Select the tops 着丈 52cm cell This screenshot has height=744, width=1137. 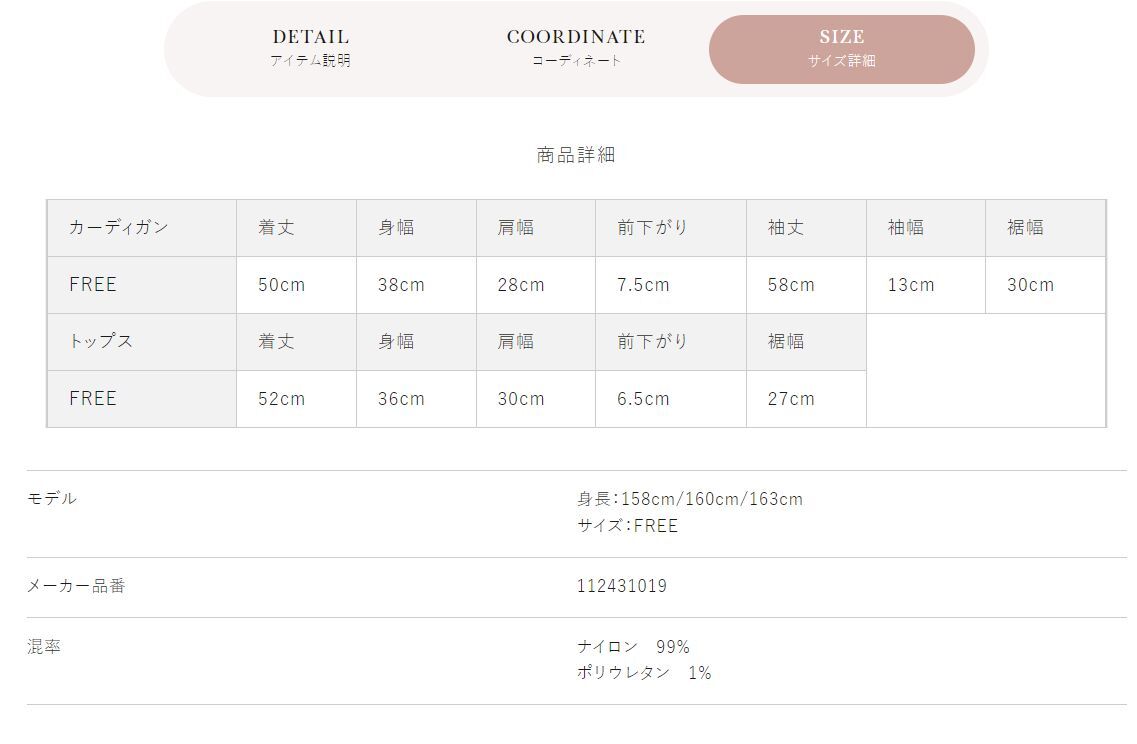(x=297, y=399)
